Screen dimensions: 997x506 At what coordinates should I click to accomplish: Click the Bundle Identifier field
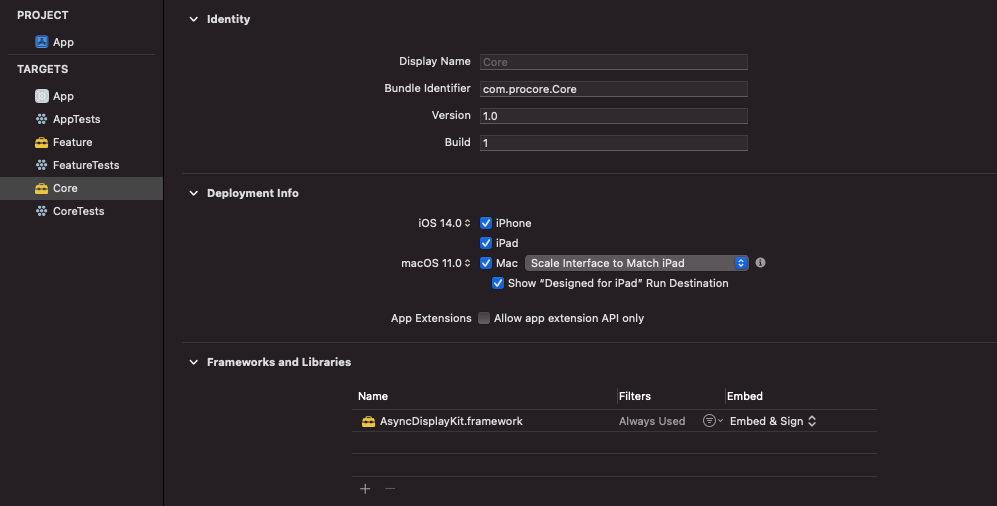(614, 89)
